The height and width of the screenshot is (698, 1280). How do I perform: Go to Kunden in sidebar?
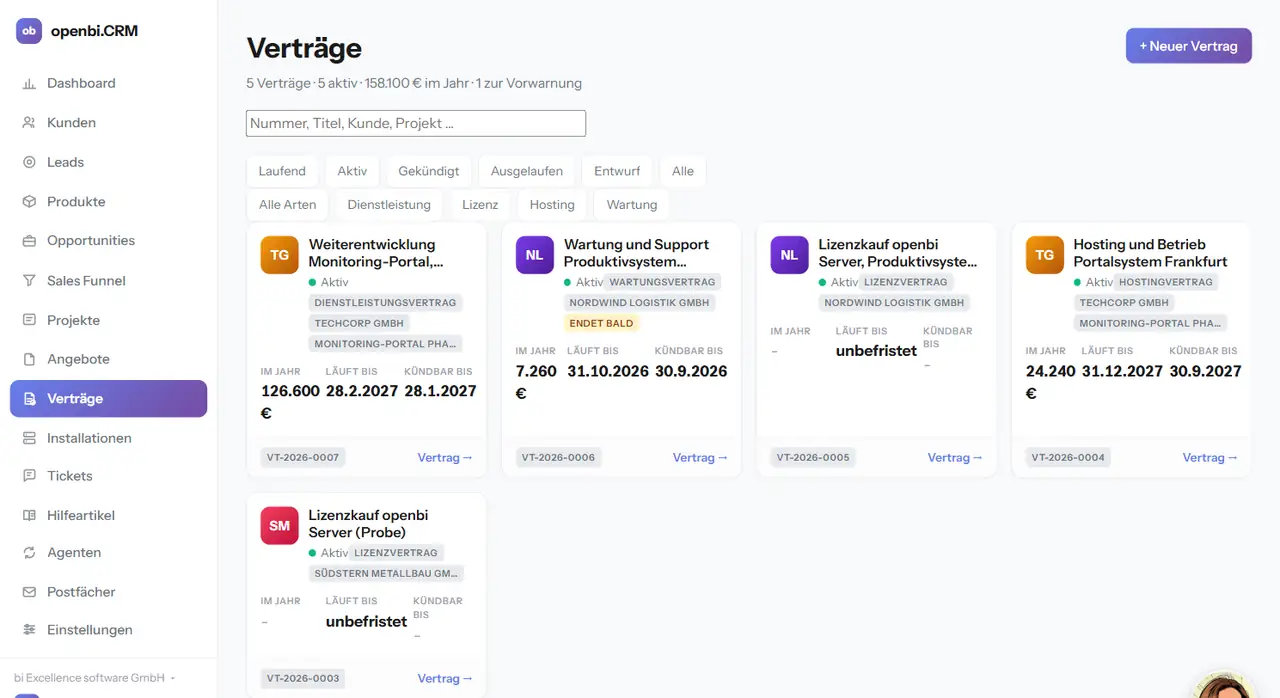coord(108,123)
